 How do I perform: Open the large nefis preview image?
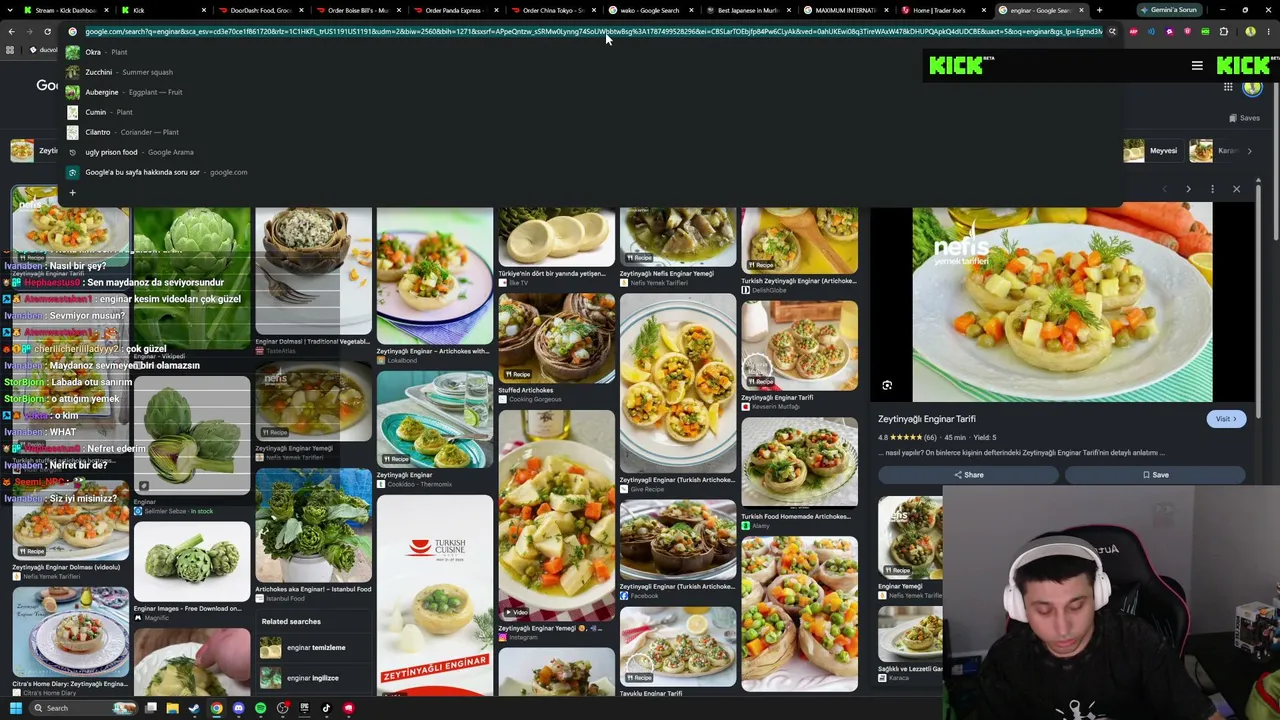point(1062,303)
